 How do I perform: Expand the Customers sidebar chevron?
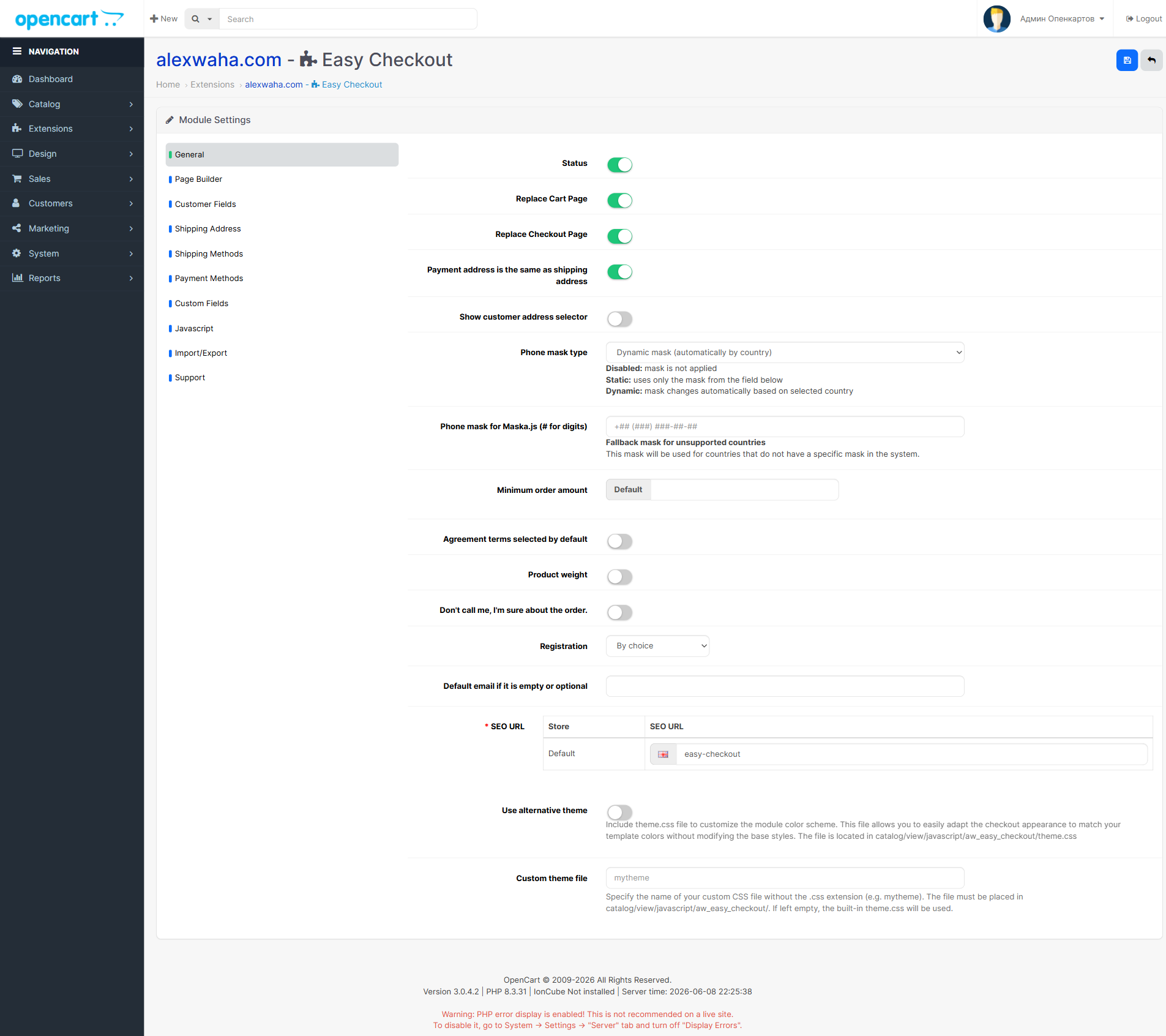tap(131, 203)
